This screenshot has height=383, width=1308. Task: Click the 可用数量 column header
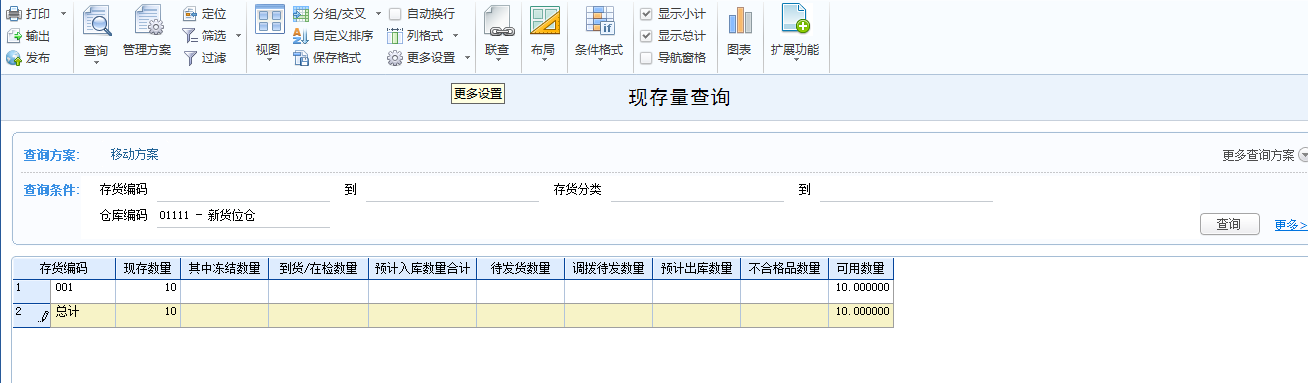pyautogui.click(x=861, y=268)
